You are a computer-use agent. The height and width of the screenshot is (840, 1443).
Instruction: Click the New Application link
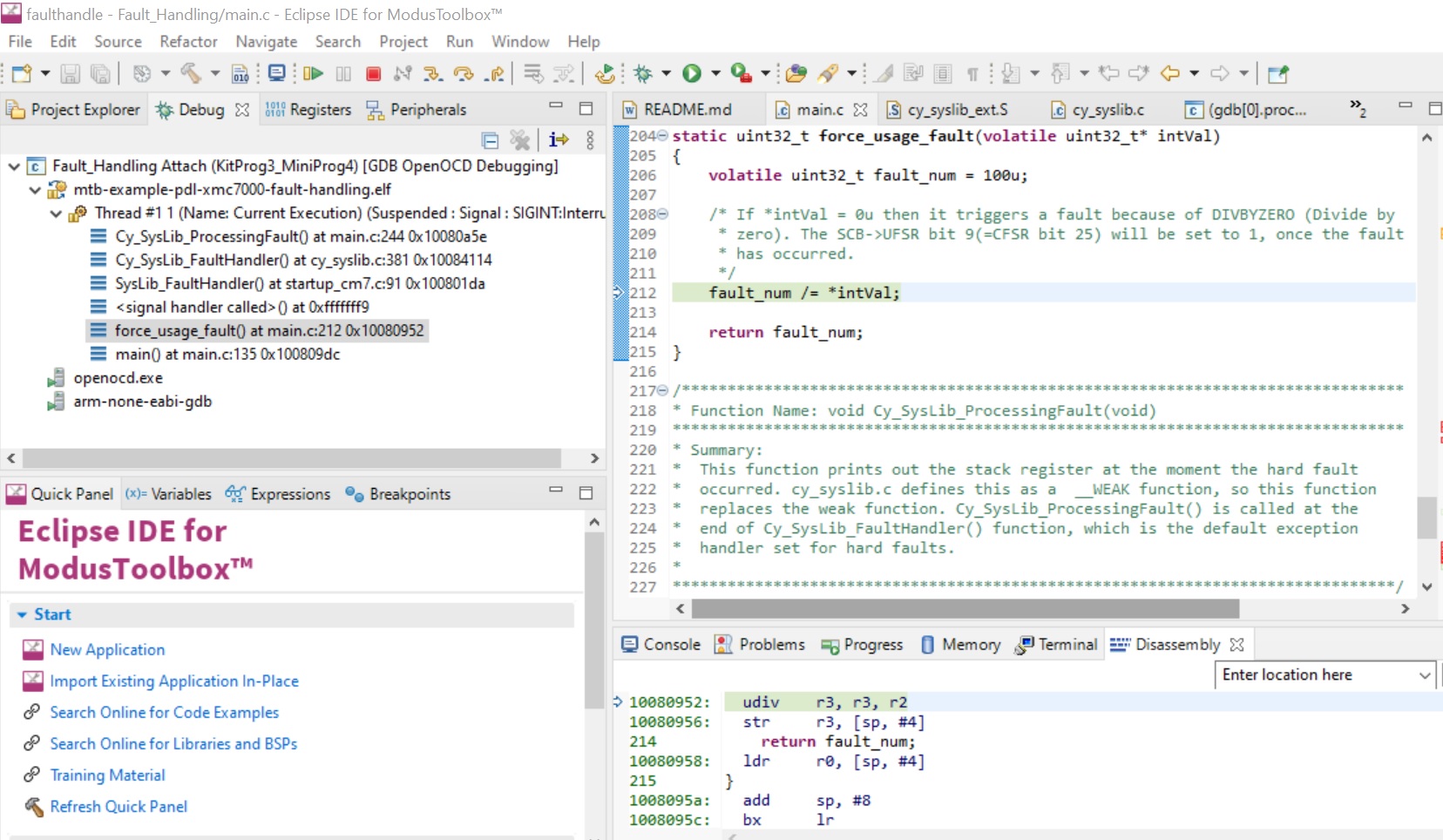pos(107,650)
